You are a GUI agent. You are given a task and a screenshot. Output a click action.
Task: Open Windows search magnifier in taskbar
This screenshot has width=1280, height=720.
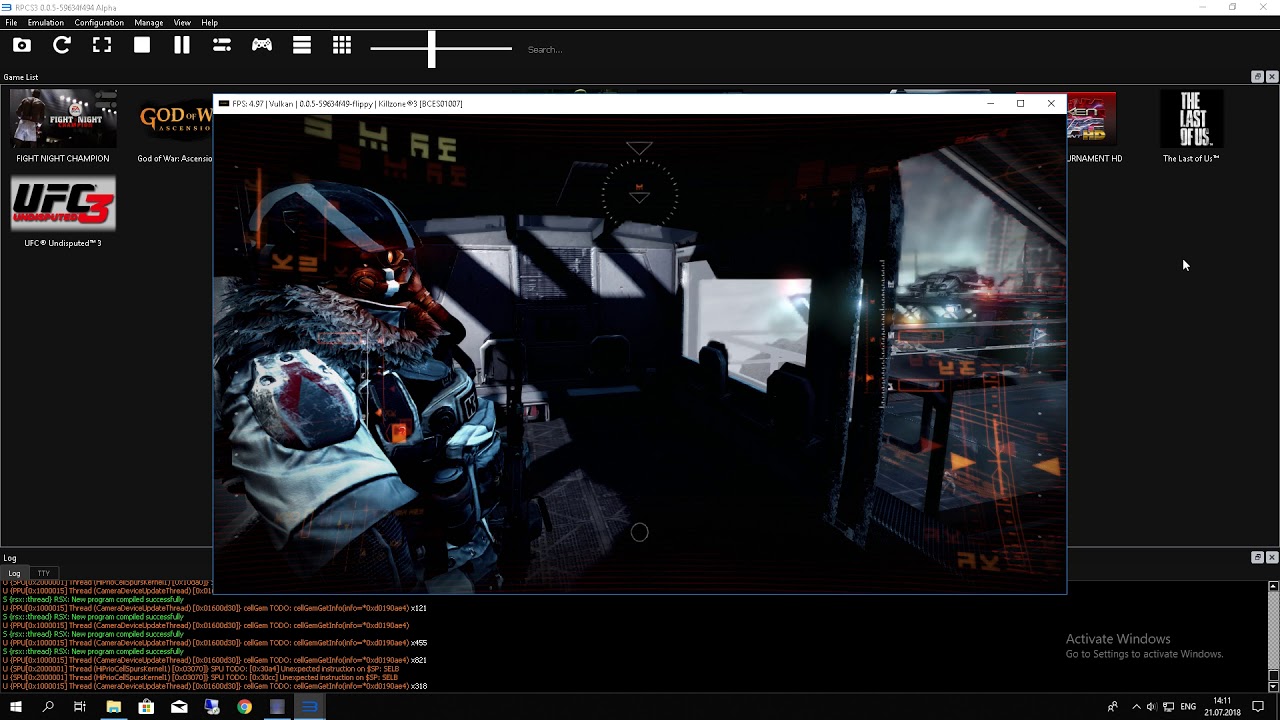[x=48, y=706]
